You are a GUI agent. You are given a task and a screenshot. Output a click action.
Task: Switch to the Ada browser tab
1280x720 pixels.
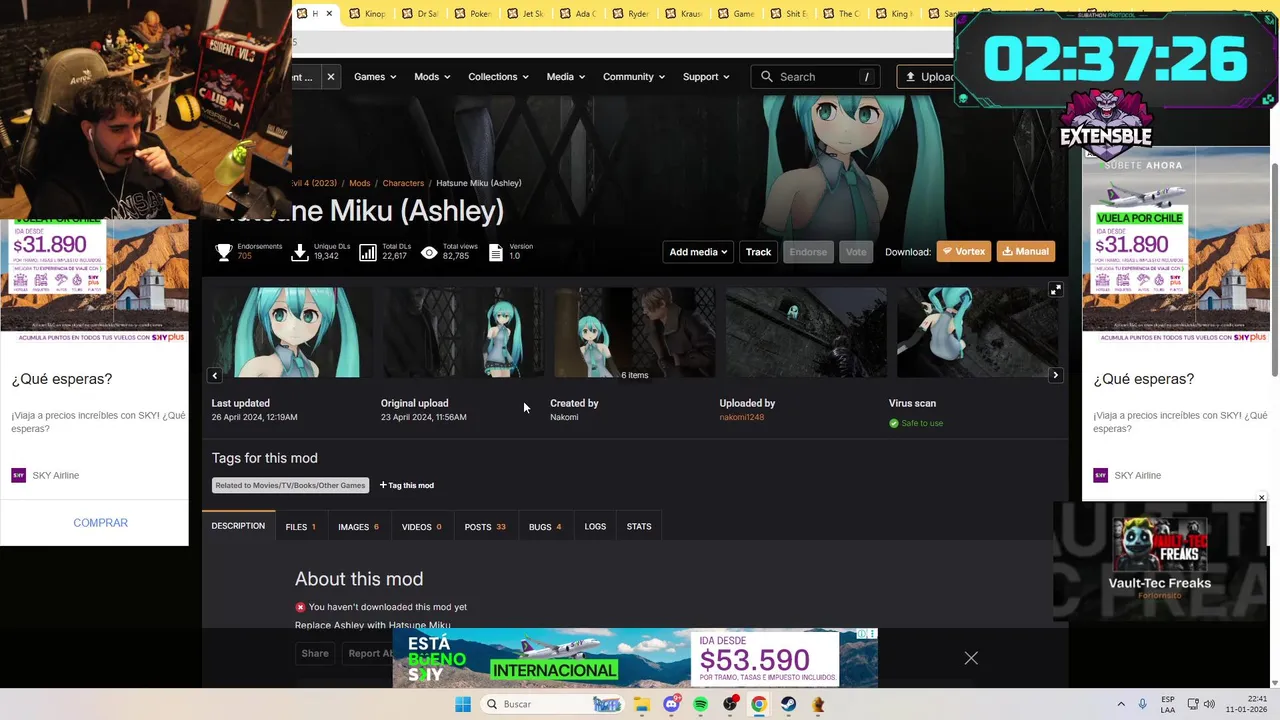click(x=579, y=14)
